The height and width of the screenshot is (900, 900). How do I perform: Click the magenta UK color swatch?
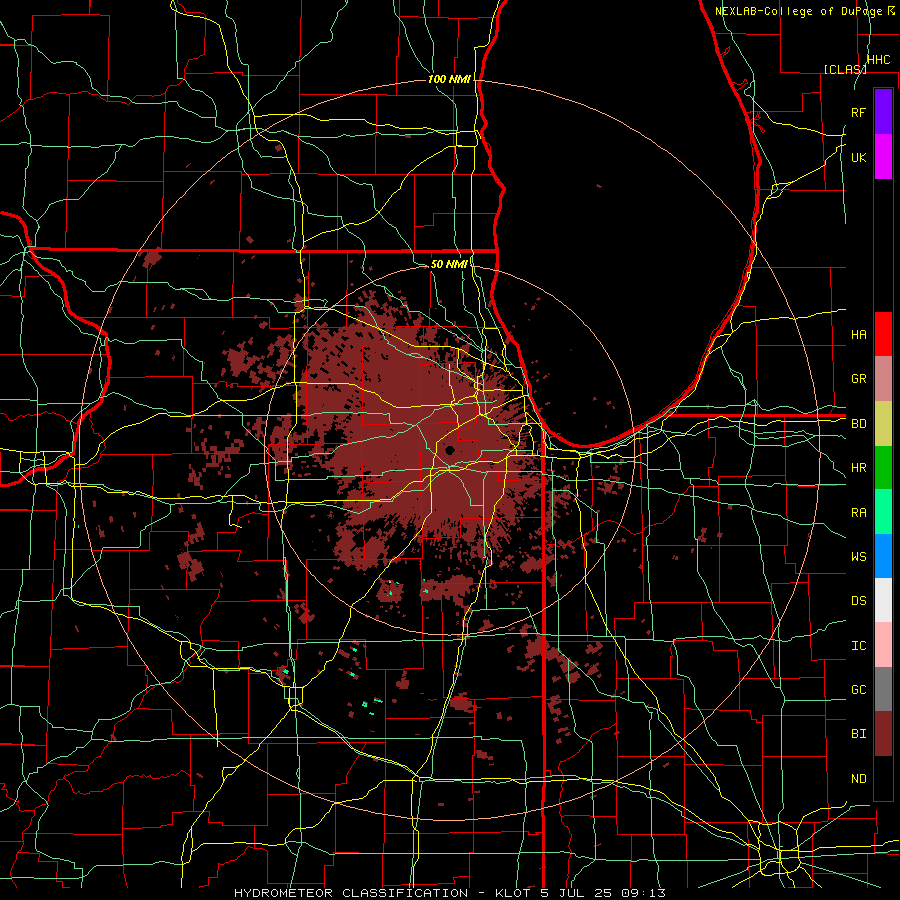coord(883,157)
